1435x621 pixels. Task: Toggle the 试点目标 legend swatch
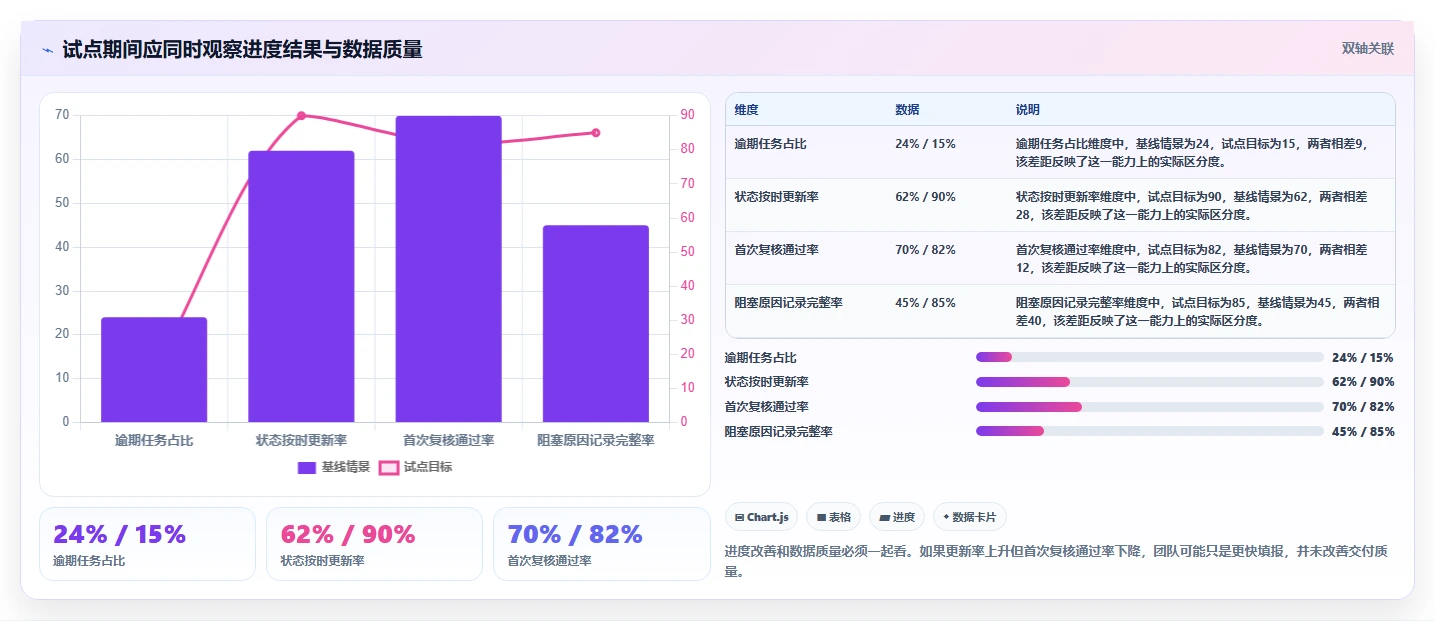pos(389,467)
